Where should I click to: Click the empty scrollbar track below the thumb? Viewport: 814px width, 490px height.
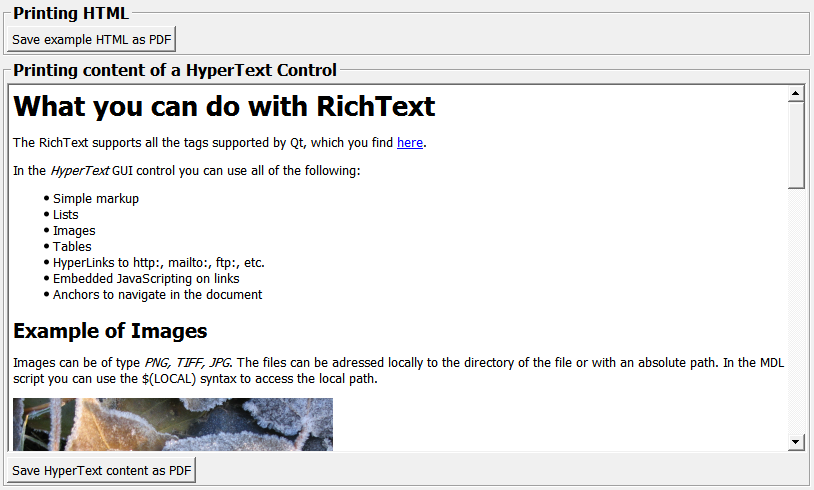796,310
